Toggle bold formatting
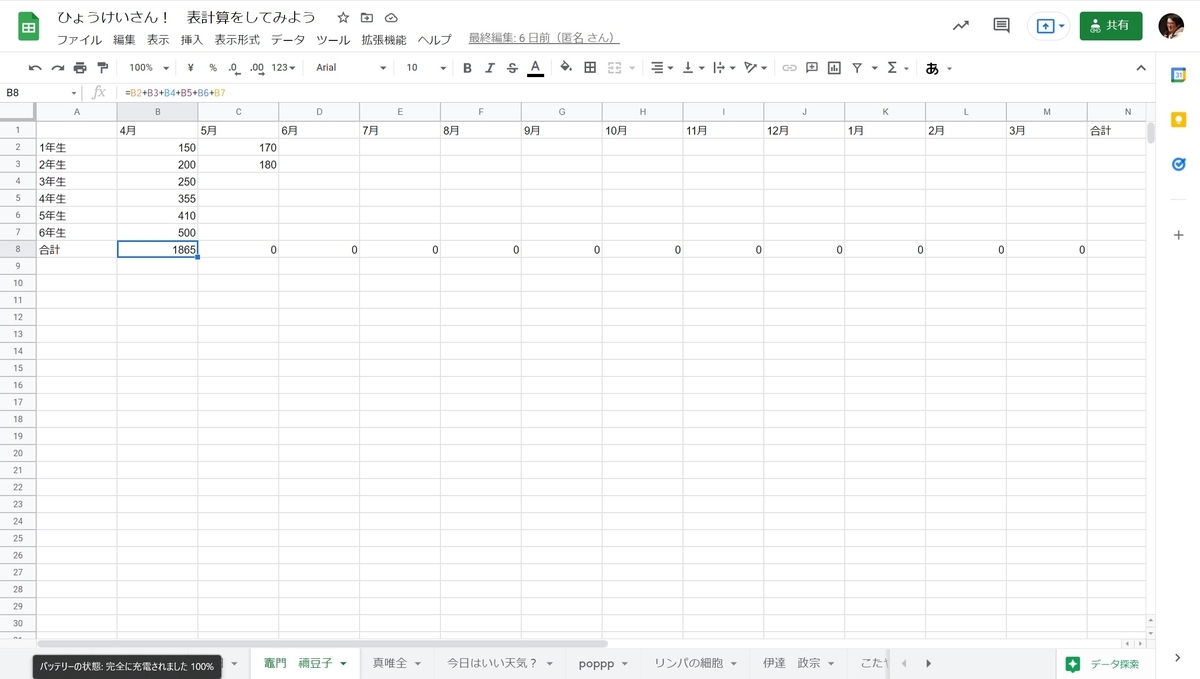This screenshot has height=679, width=1200. point(467,67)
